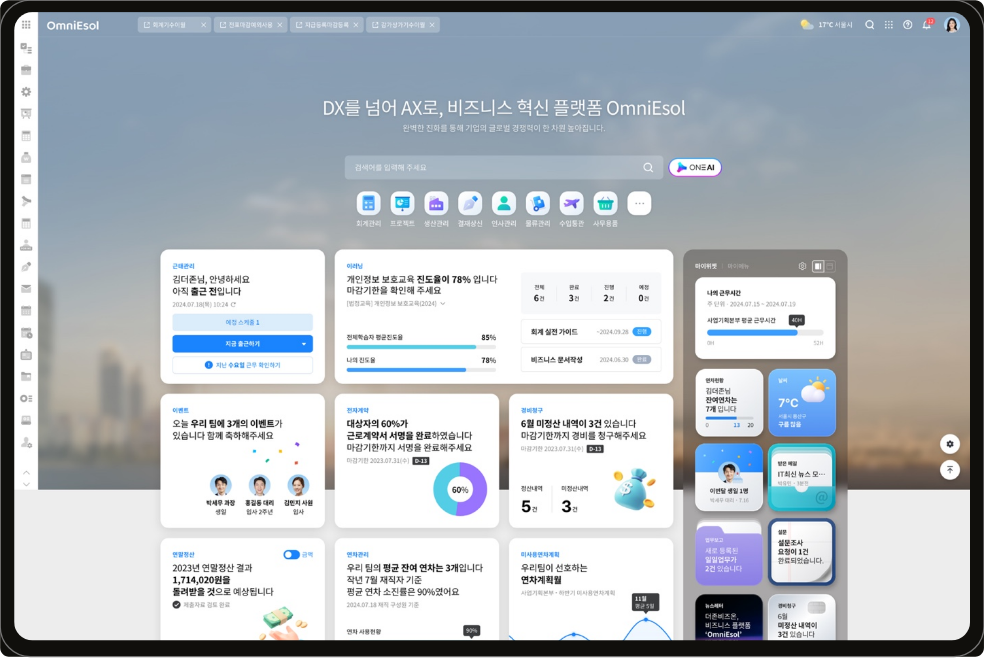Launch the 프로젝트 presentation app icon
985x671 pixels.
pyautogui.click(x=403, y=204)
